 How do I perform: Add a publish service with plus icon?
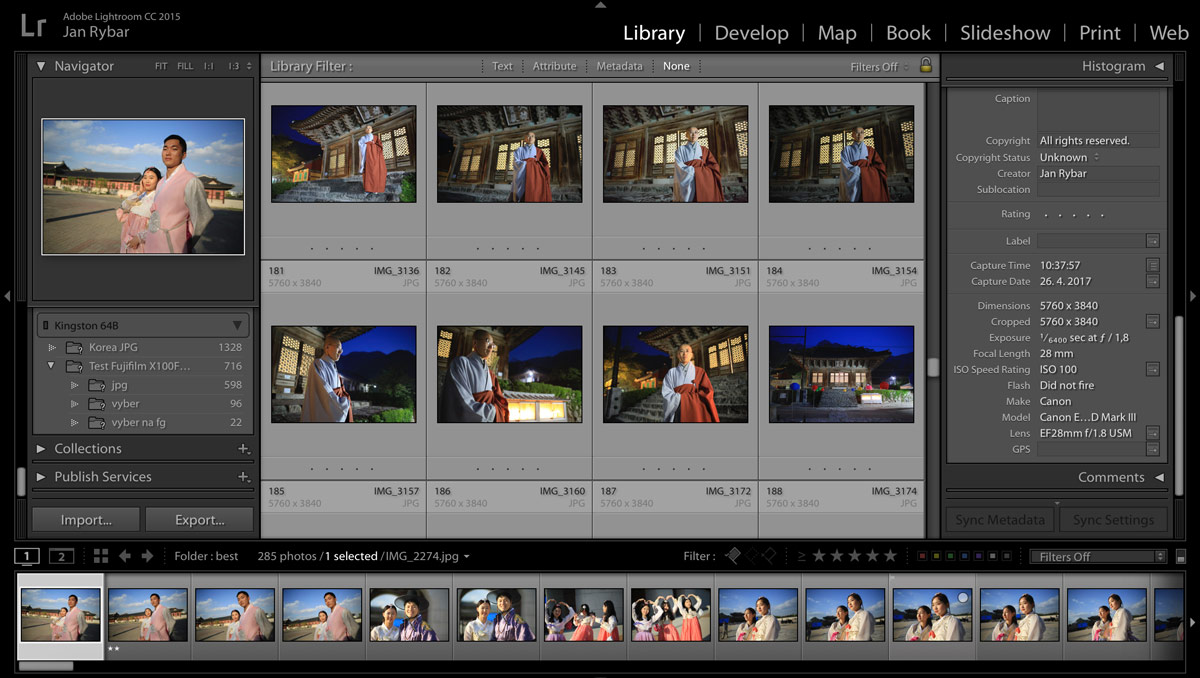pyautogui.click(x=243, y=477)
